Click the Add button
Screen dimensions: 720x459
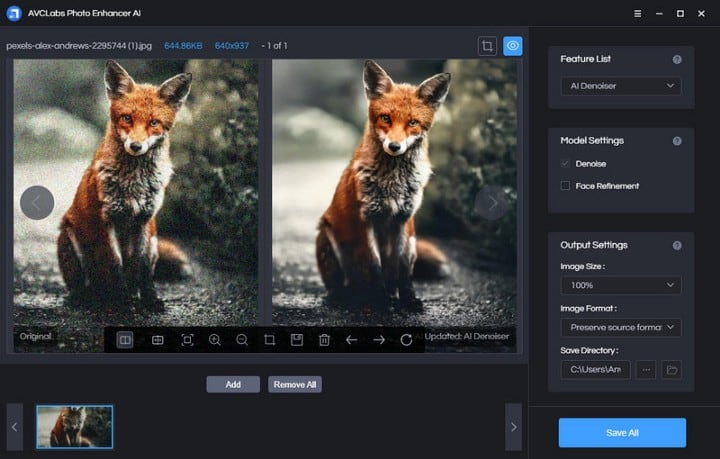click(233, 385)
